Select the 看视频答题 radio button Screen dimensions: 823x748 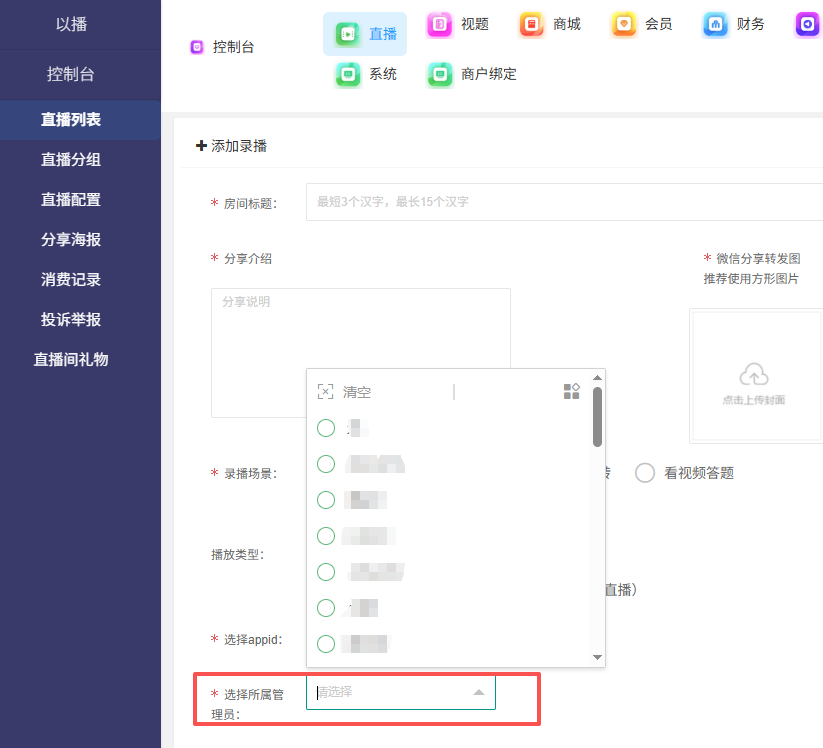click(x=645, y=473)
